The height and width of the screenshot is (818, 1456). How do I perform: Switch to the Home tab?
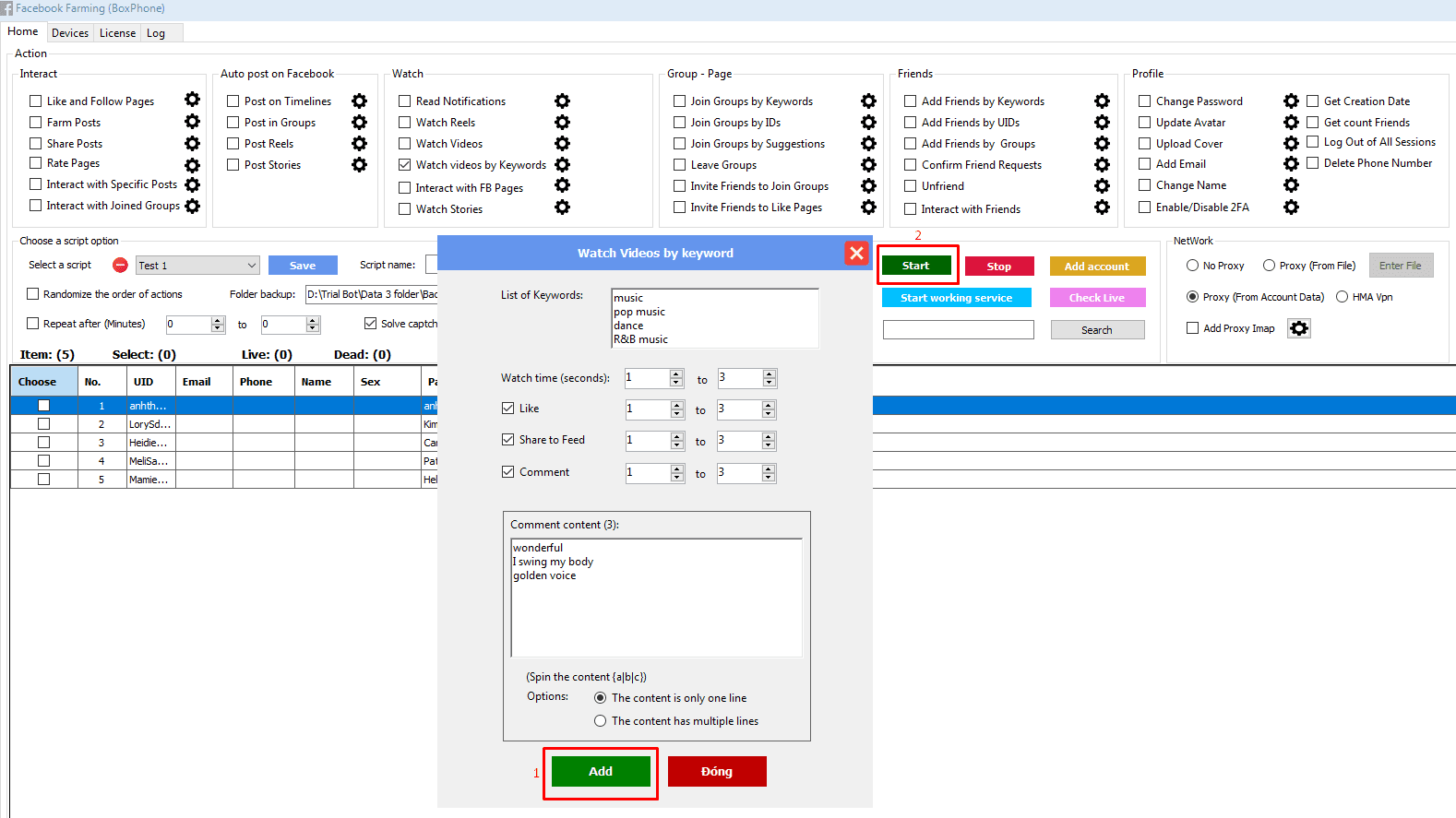point(23,31)
